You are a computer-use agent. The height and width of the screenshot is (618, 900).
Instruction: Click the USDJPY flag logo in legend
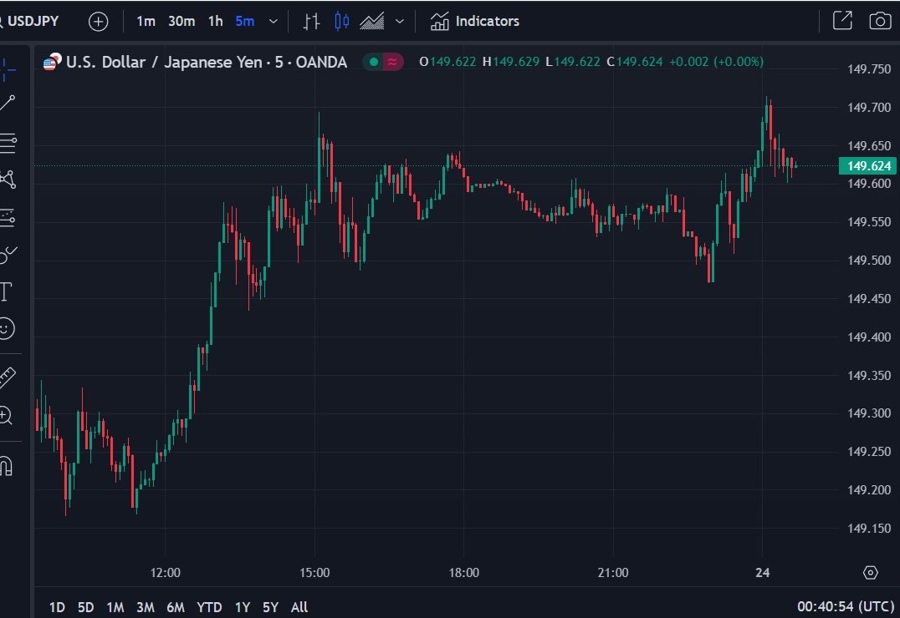pos(52,61)
